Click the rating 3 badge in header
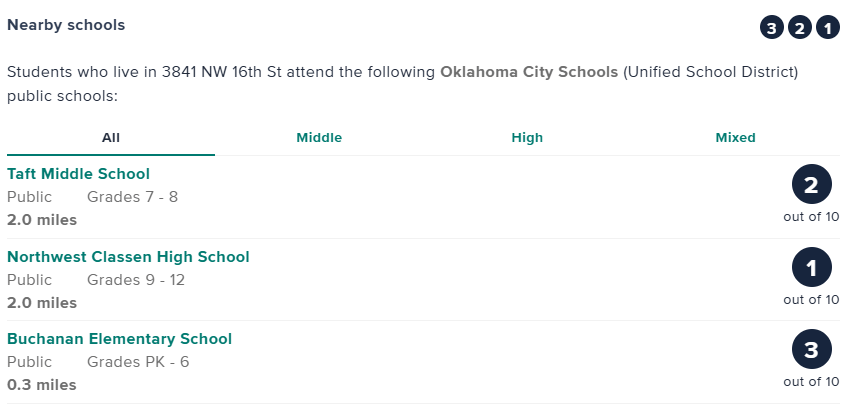This screenshot has height=411, width=850. (771, 27)
